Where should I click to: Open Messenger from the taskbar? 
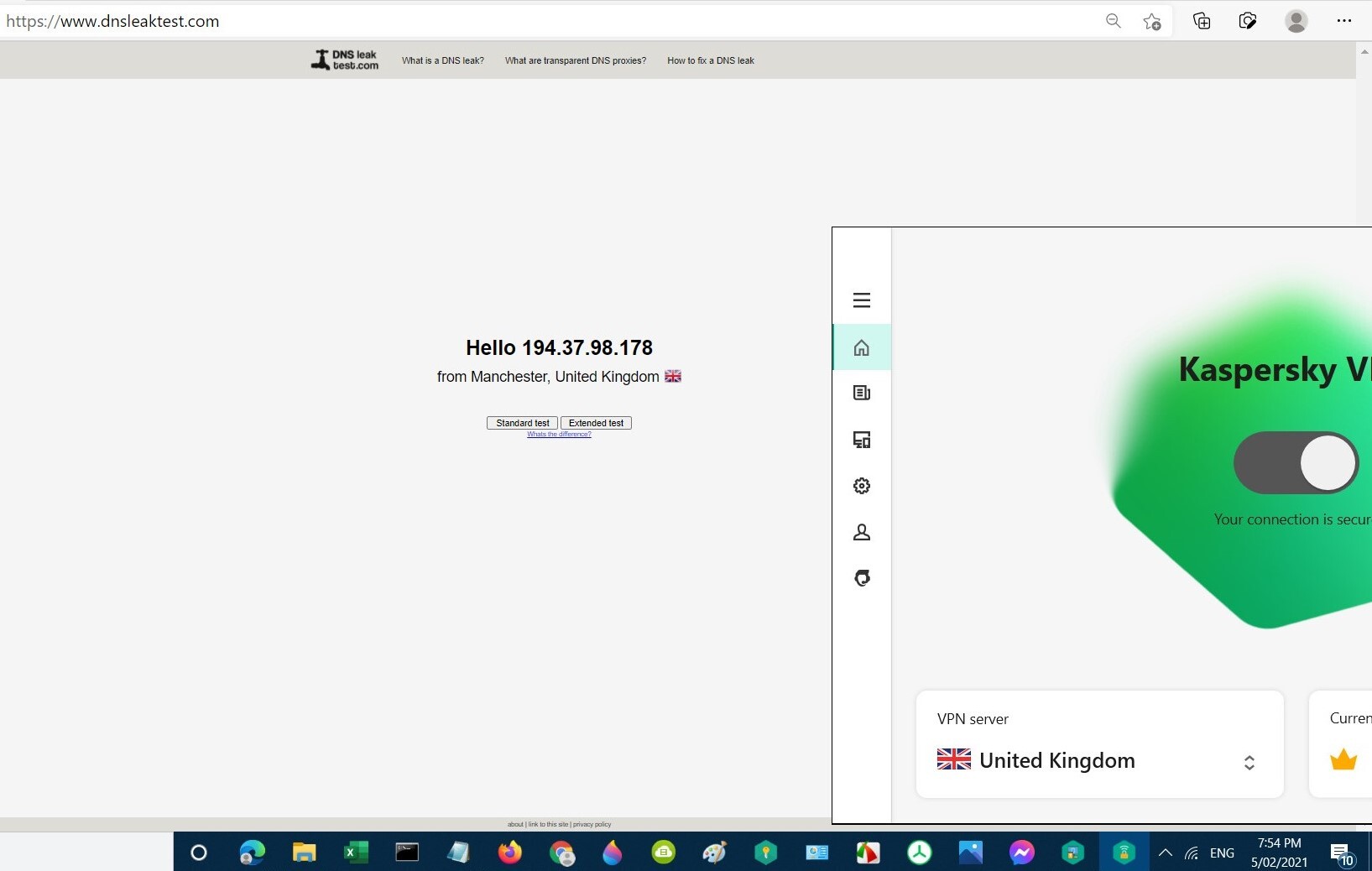[x=1021, y=853]
